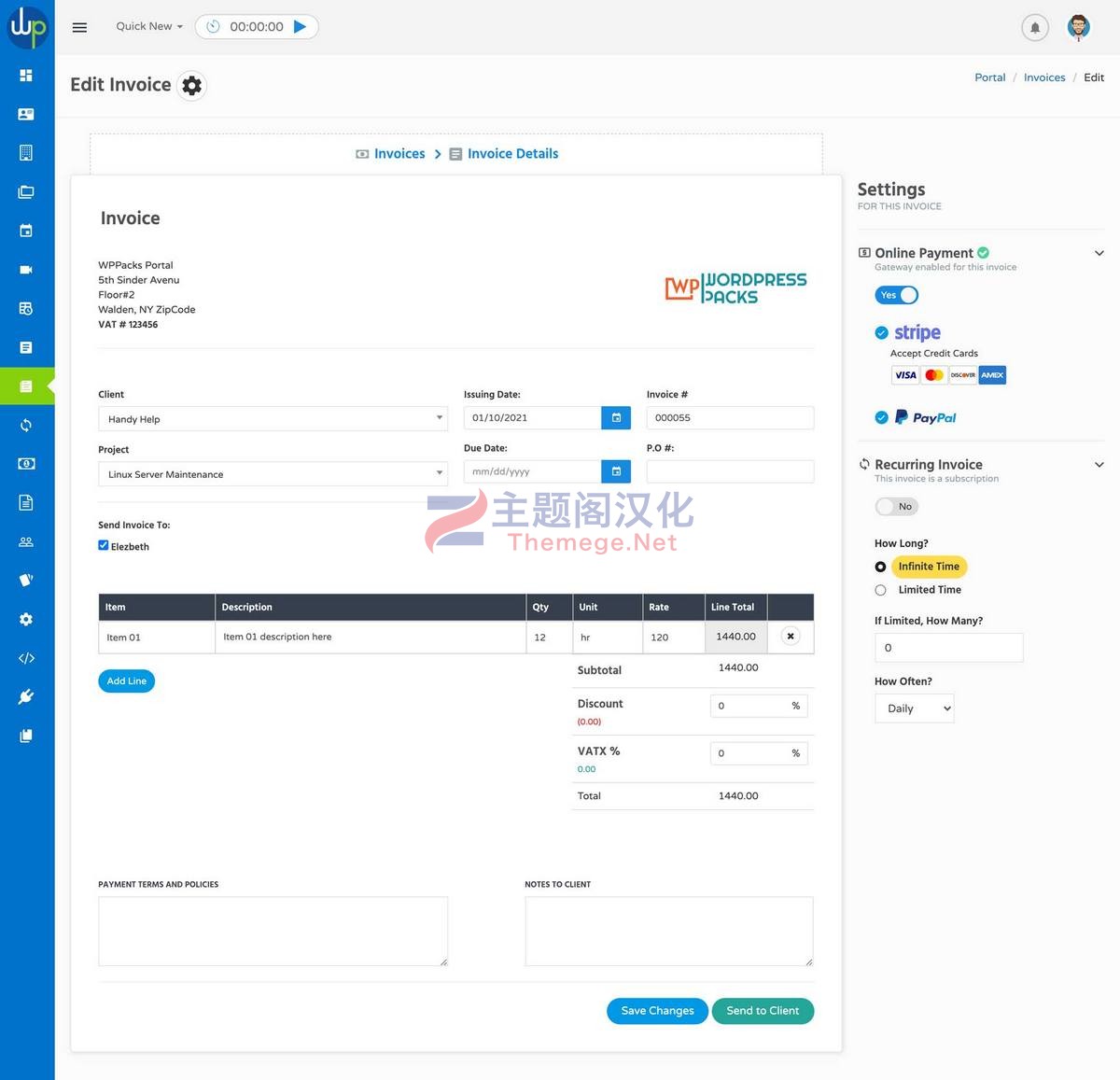
Task: Open the library books icon in sidebar
Action: [x=26, y=736]
